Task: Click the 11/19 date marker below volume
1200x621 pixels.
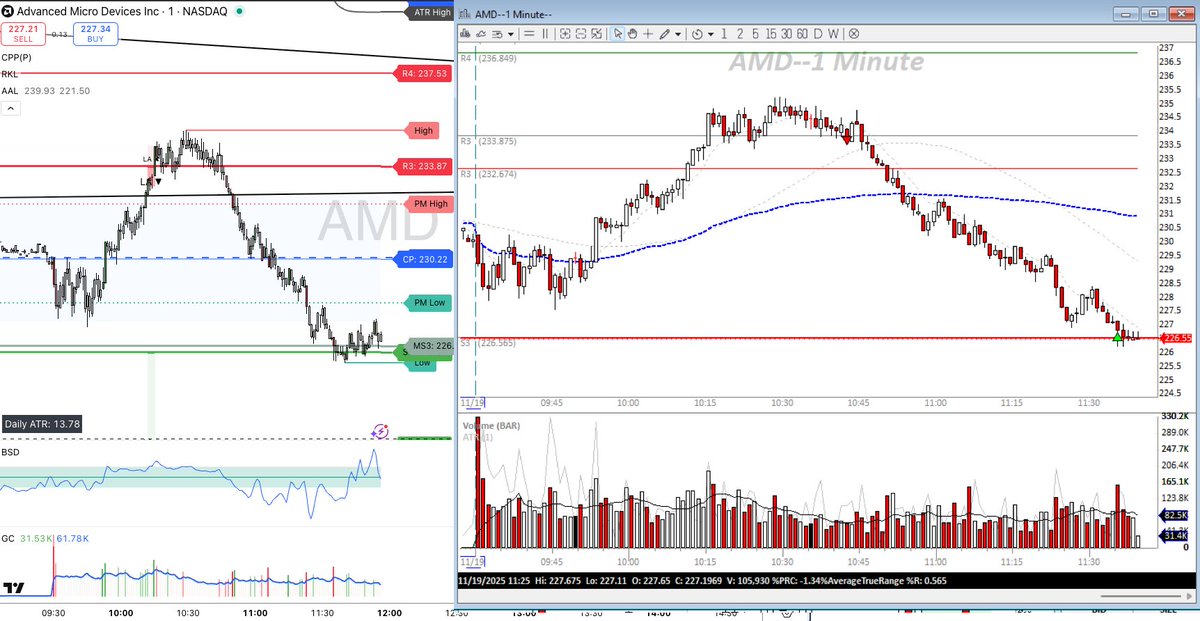Action: click(472, 560)
